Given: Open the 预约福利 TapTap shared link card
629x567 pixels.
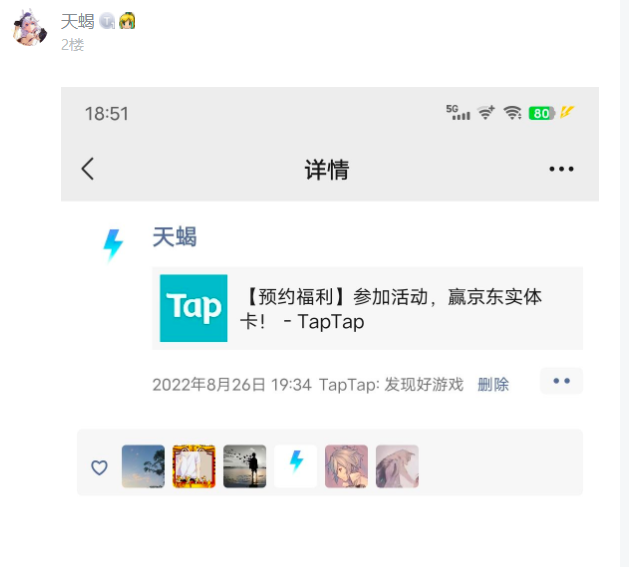Looking at the screenshot, I should (367, 308).
